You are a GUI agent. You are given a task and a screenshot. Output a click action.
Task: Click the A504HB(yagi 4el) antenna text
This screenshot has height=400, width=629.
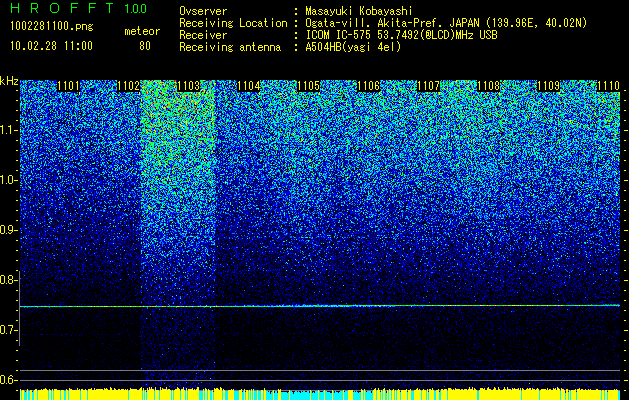pos(353,47)
